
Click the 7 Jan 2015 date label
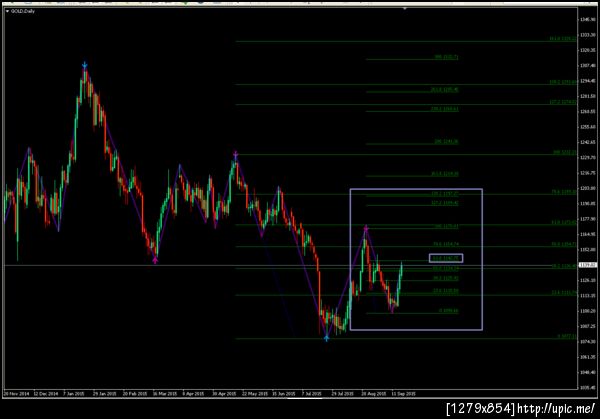click(x=74, y=393)
